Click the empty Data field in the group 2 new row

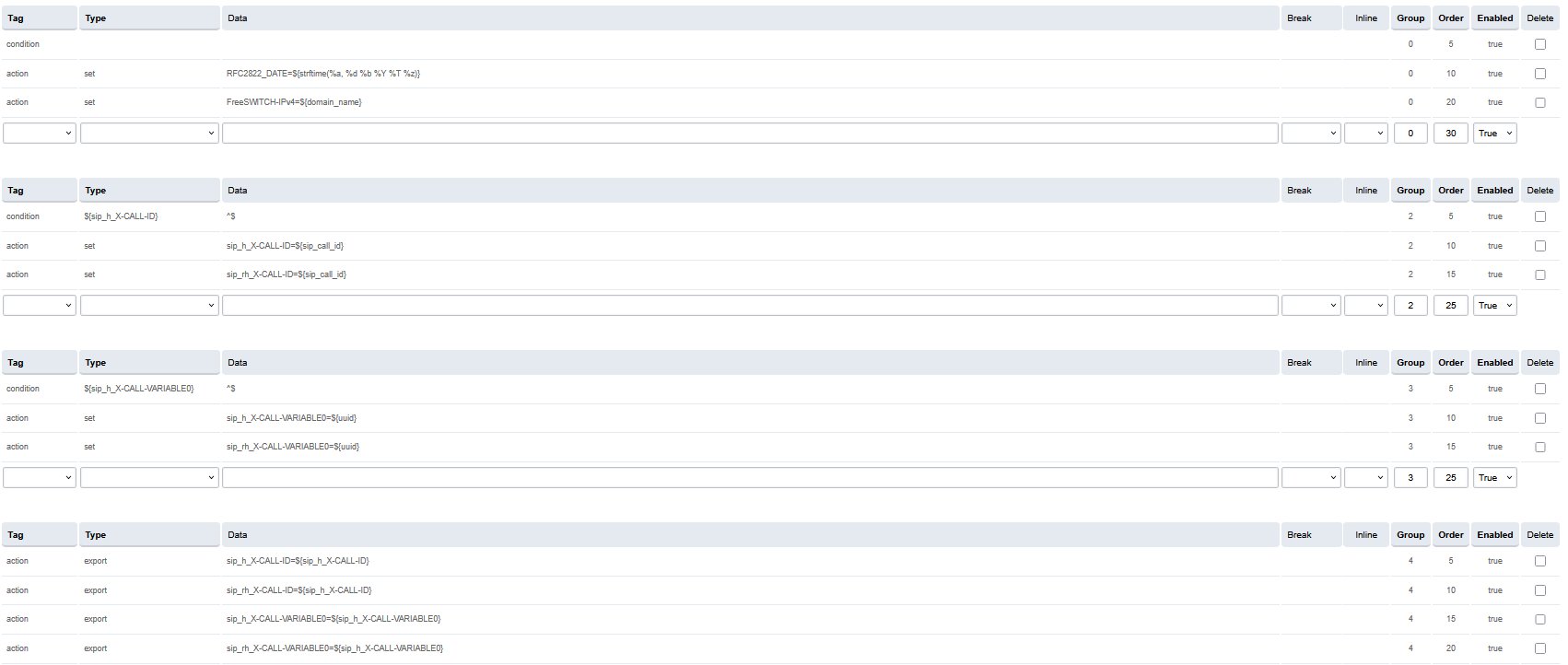[x=749, y=305]
